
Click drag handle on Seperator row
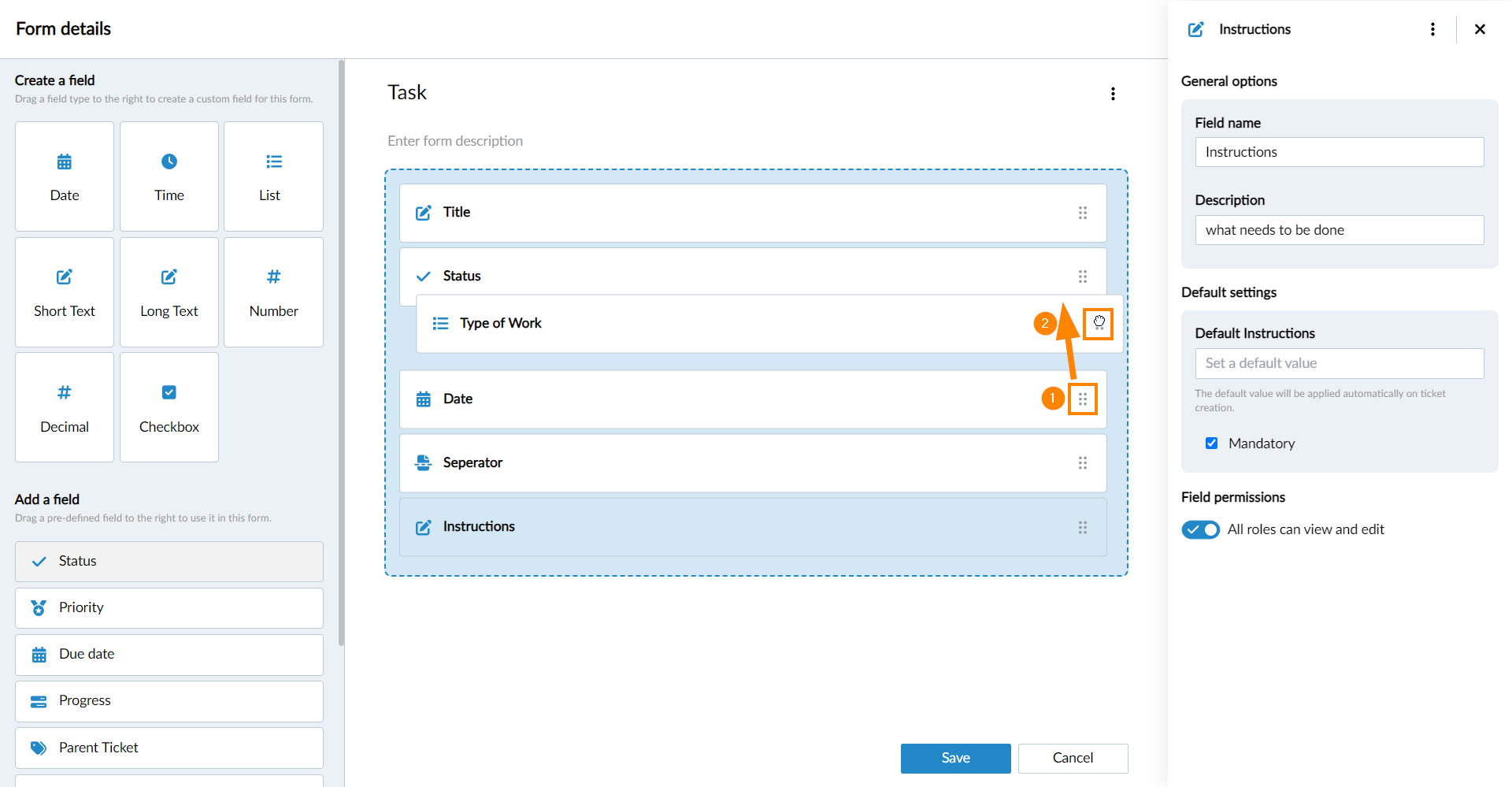[1082, 463]
